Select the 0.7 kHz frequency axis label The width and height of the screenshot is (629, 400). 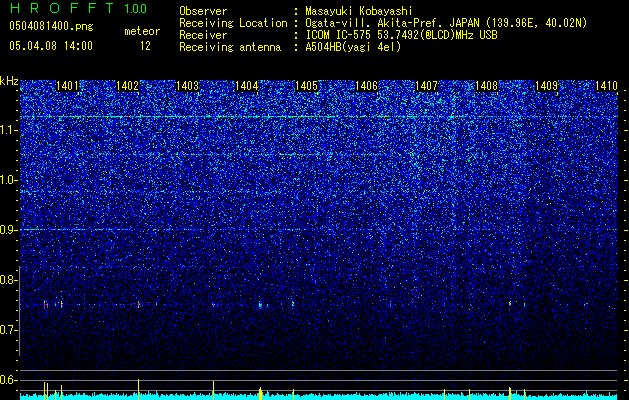(x=9, y=330)
